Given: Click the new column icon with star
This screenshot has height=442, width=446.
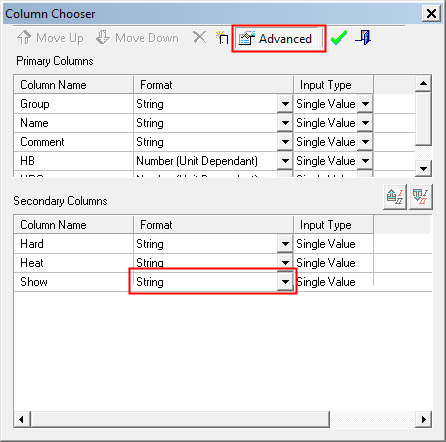Looking at the screenshot, I should coord(222,38).
